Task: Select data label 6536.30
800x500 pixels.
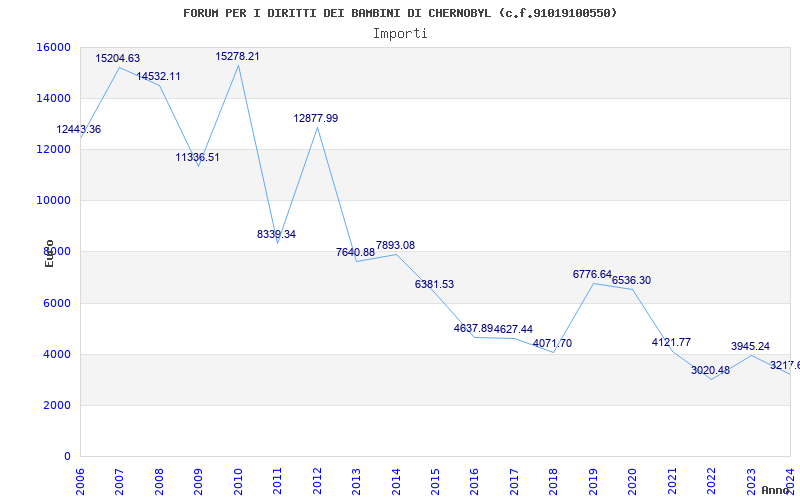Action: point(632,280)
